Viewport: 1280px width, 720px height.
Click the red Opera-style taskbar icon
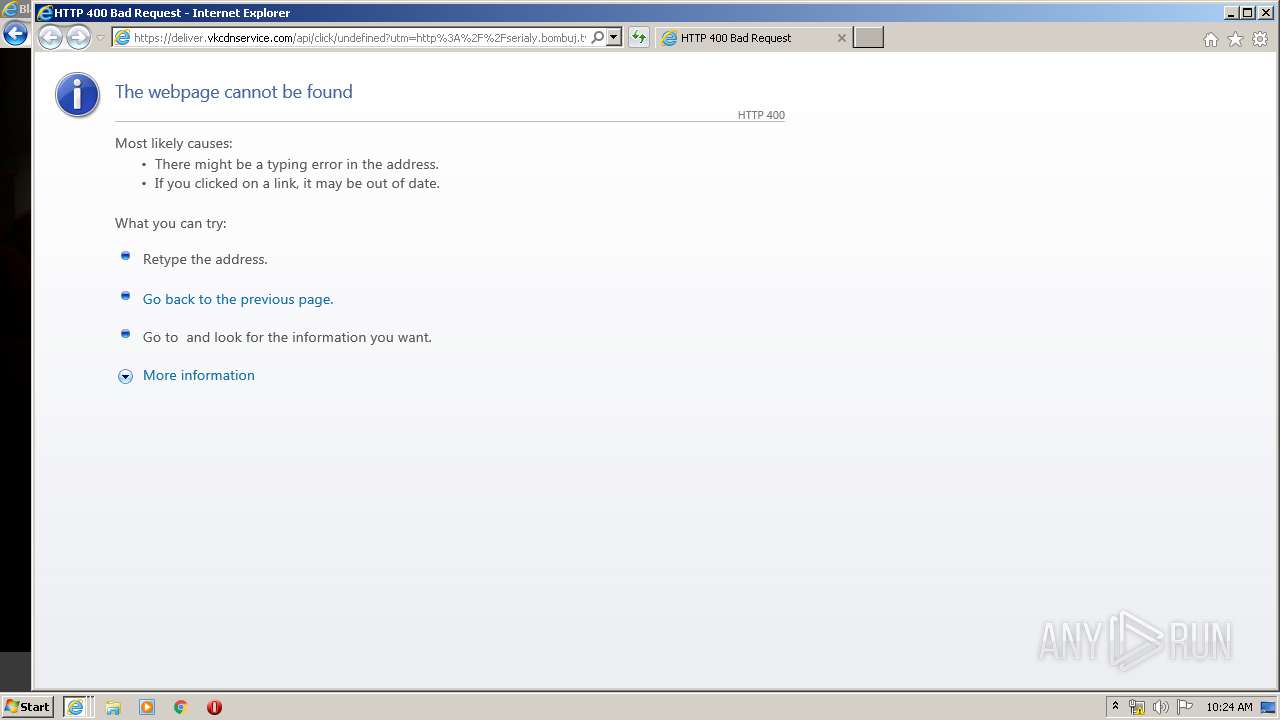coord(214,707)
